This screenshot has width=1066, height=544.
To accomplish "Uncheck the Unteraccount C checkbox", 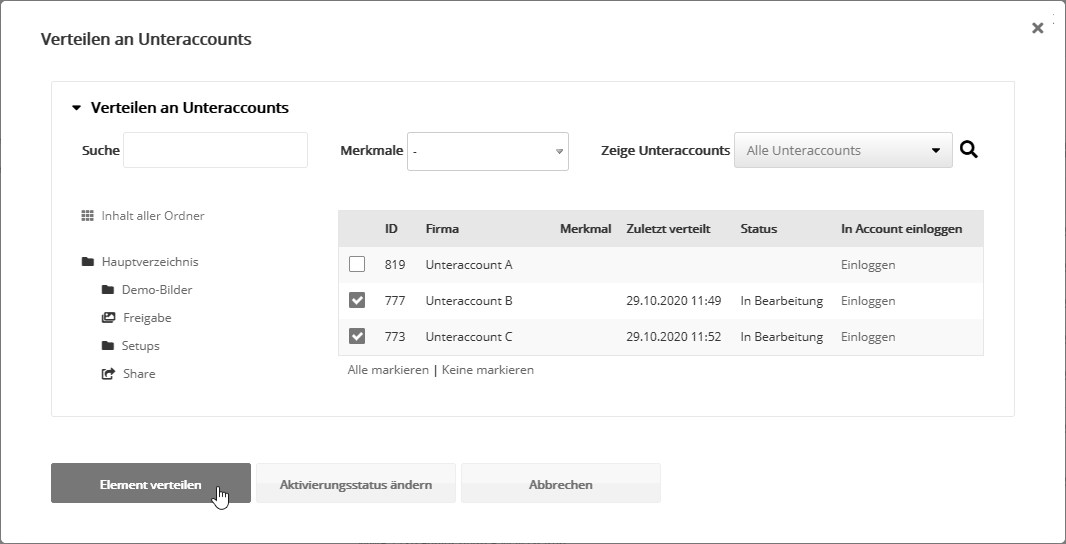I will (357, 337).
